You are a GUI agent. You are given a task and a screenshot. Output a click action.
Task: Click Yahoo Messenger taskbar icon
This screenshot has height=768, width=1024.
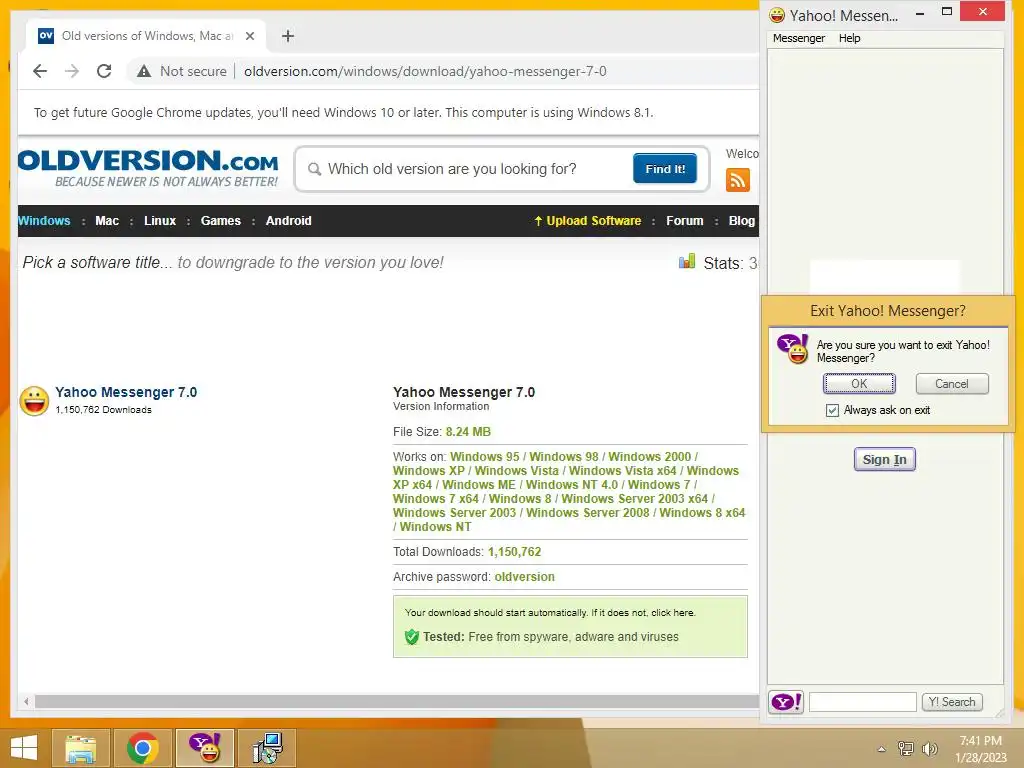205,748
